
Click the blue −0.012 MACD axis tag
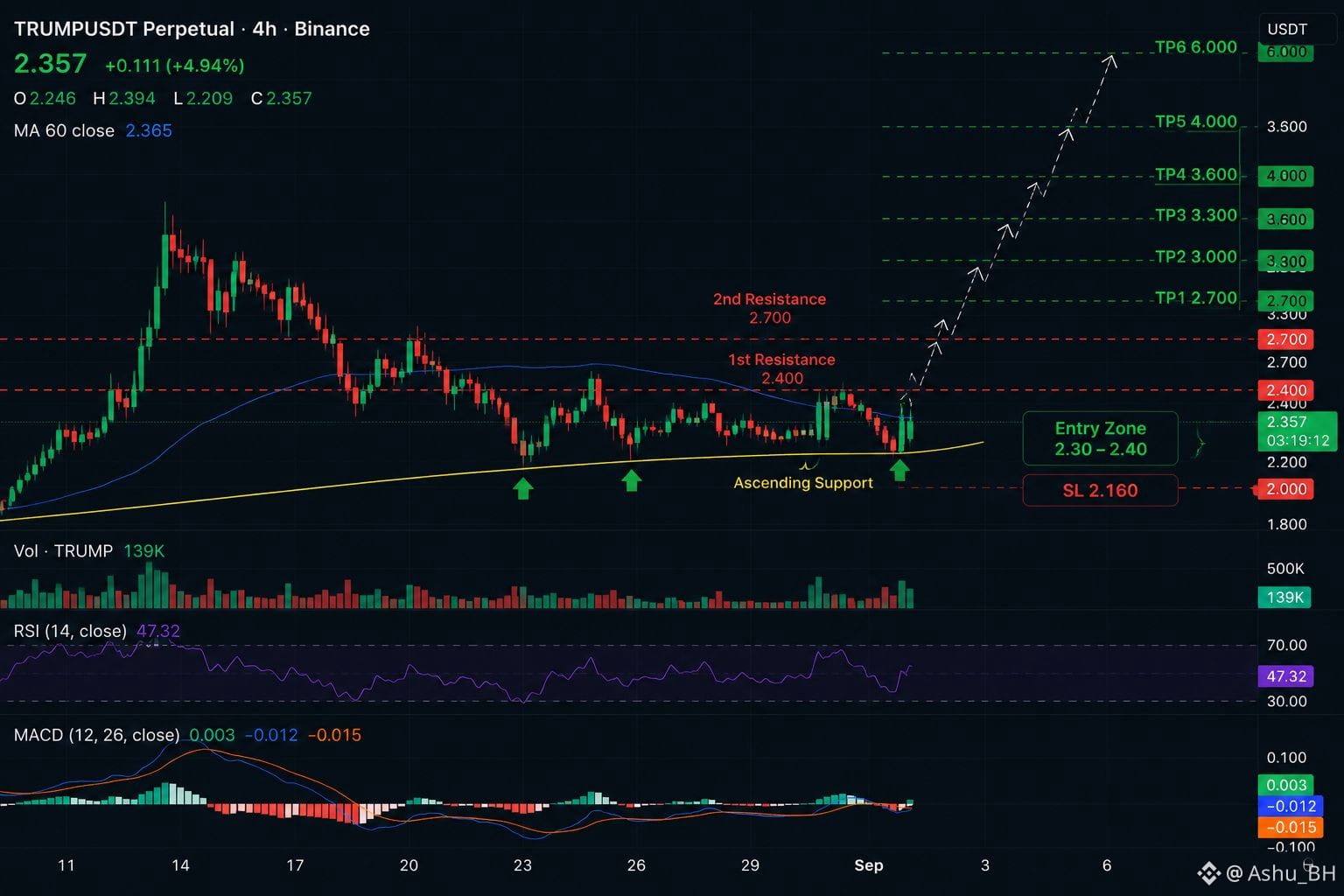pyautogui.click(x=1289, y=806)
